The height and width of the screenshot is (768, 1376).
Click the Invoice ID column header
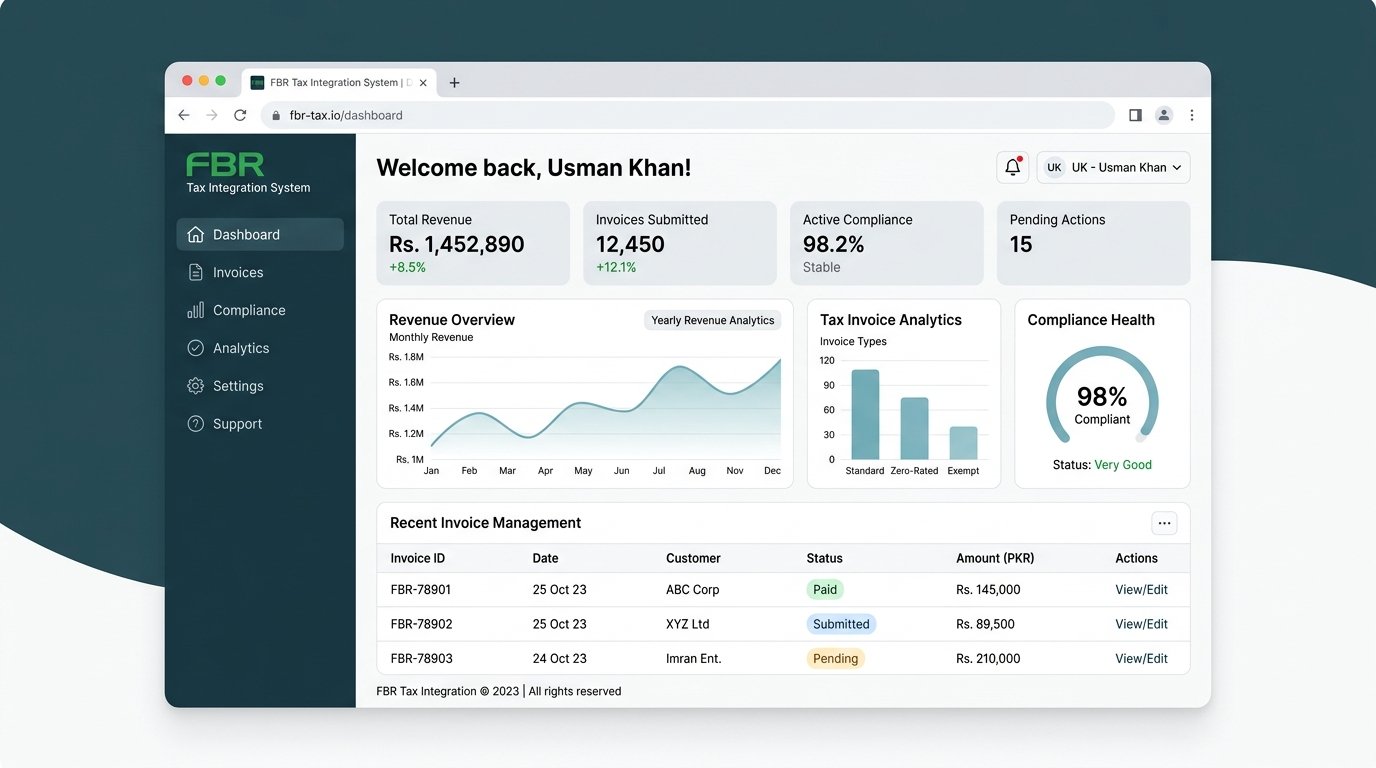click(418, 558)
